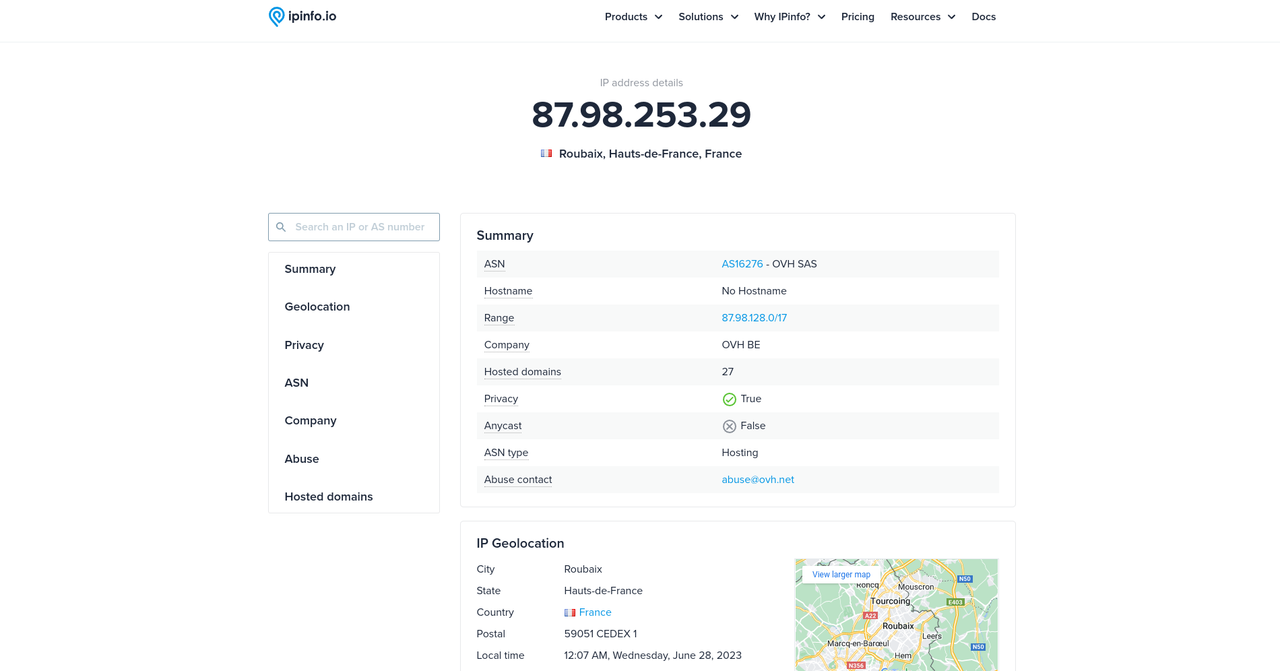Click the French flag beside Roubaix heading
Viewport: 1280px width, 671px height.
coord(546,154)
